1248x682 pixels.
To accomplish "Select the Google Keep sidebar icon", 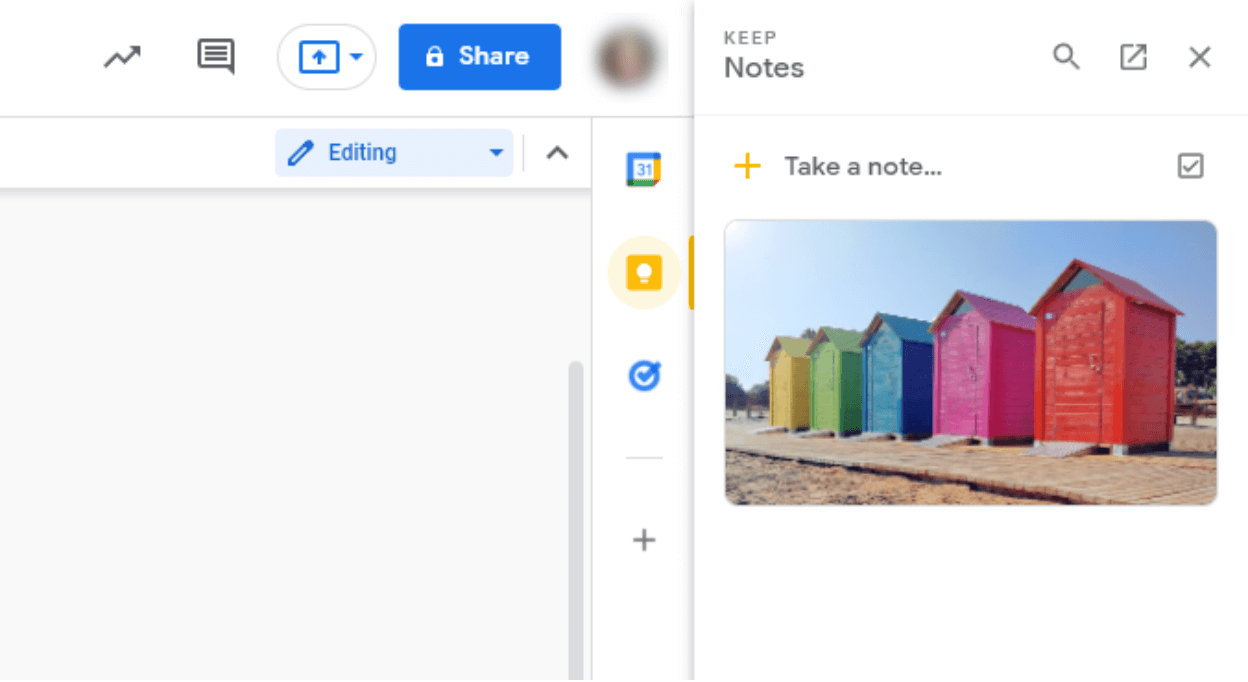I will click(644, 271).
